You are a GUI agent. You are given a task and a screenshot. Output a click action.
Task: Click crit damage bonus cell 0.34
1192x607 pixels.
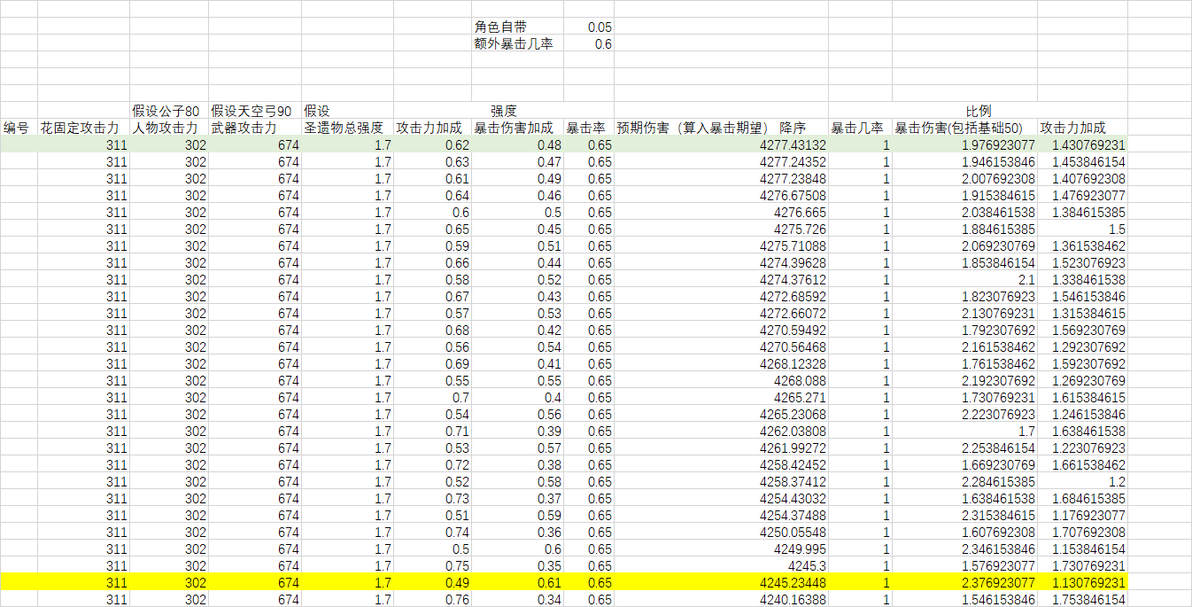click(518, 600)
